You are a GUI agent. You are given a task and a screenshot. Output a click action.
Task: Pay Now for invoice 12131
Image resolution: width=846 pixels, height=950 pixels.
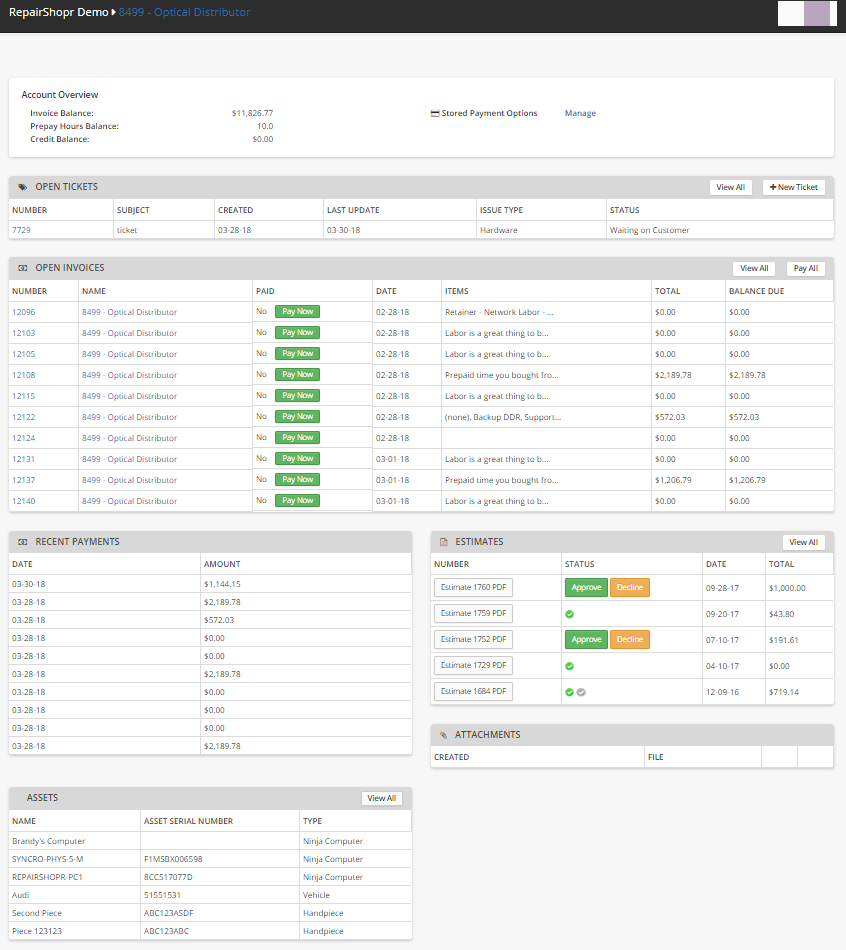(297, 459)
